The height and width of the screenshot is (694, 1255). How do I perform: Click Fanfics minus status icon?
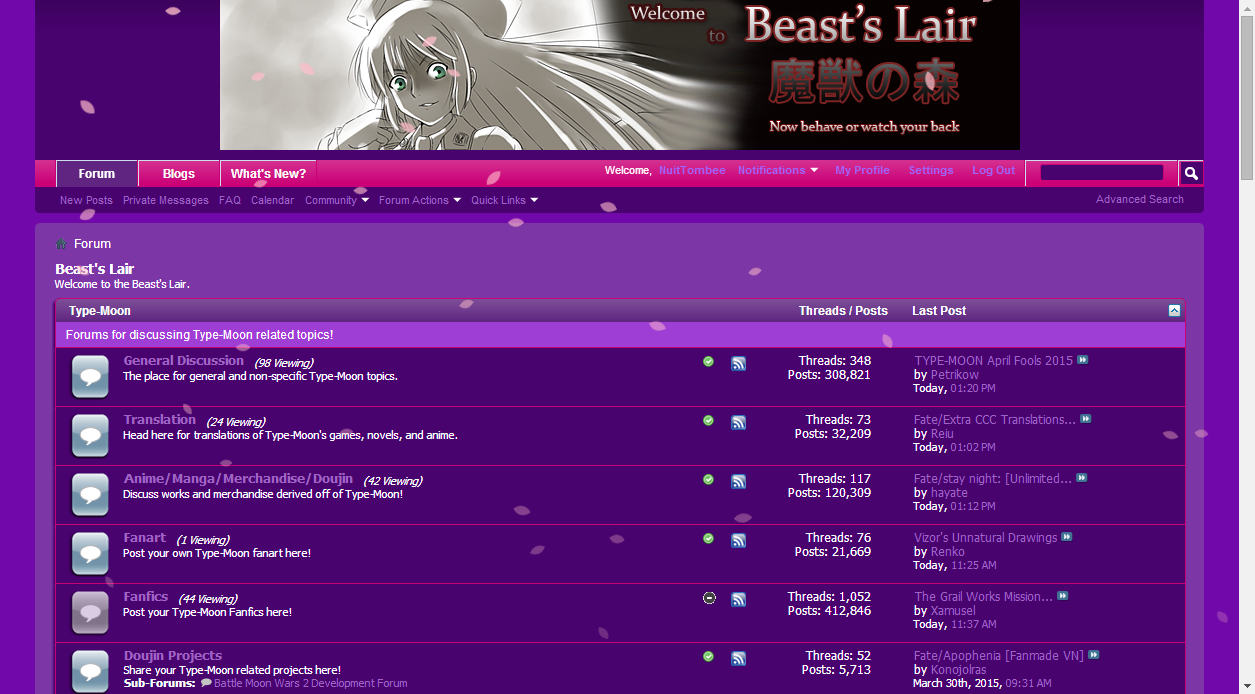point(709,598)
